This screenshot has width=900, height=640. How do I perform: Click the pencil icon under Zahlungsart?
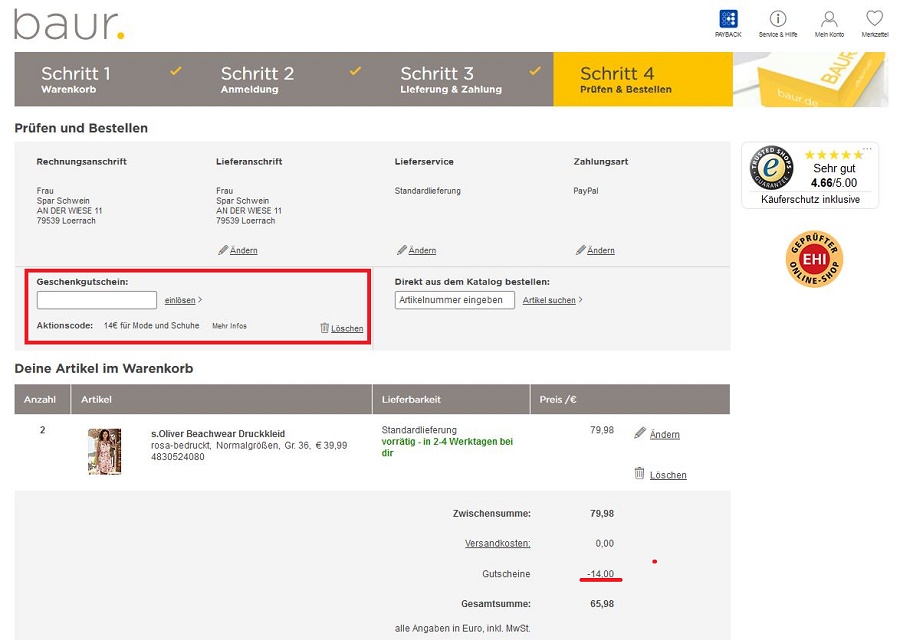click(x=581, y=250)
